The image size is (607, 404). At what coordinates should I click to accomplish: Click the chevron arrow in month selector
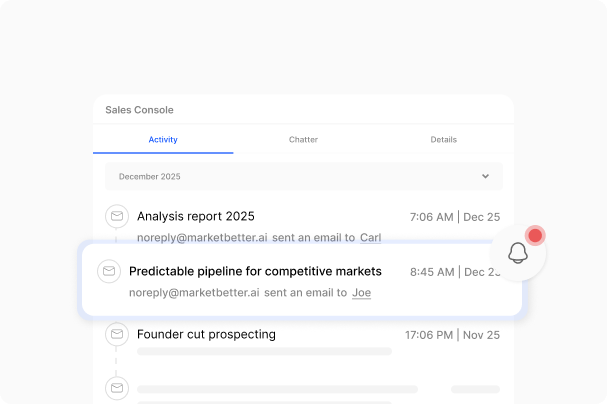tap(485, 176)
